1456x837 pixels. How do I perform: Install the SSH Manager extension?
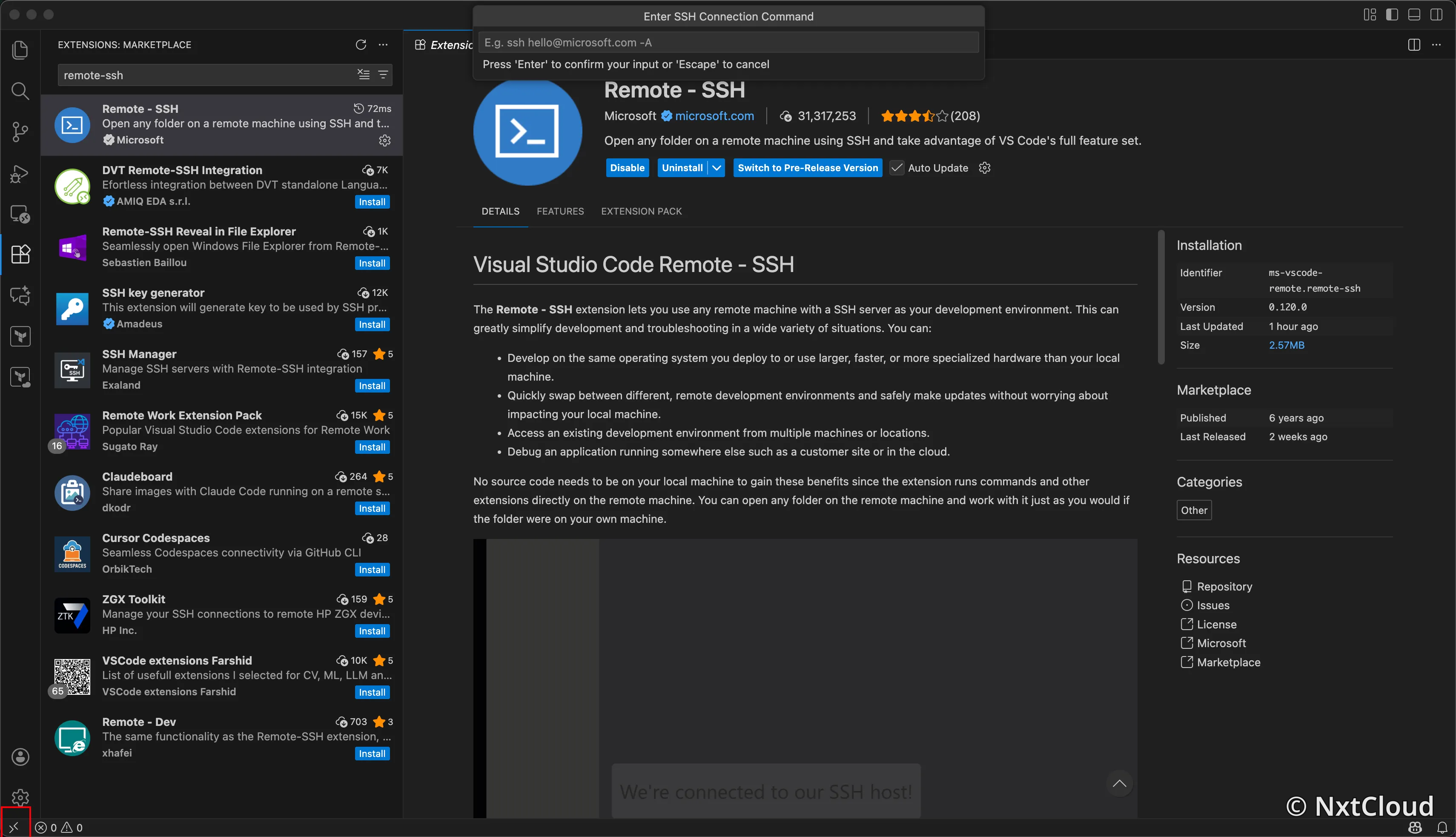click(372, 386)
